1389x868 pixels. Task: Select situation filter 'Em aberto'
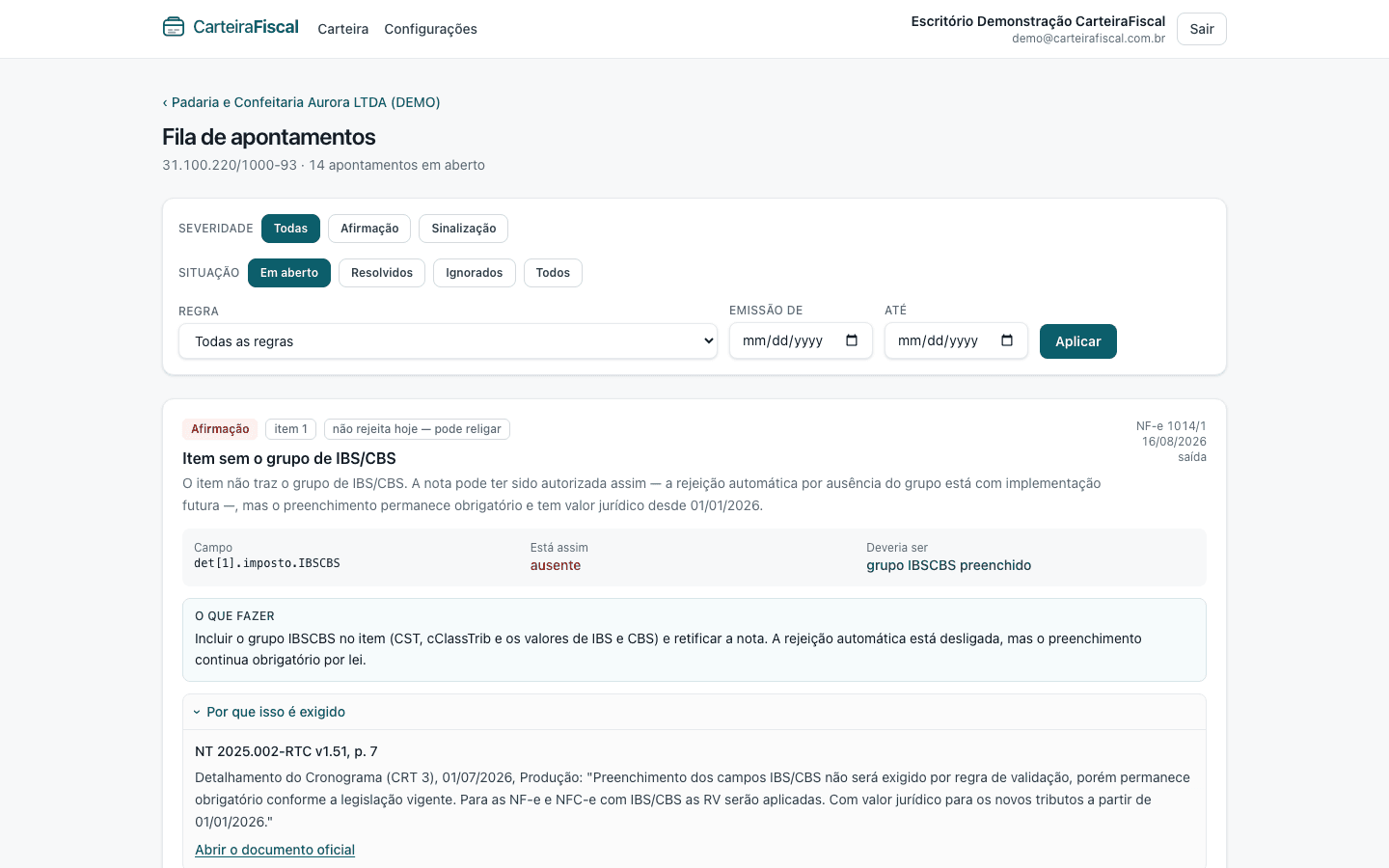[x=289, y=273]
